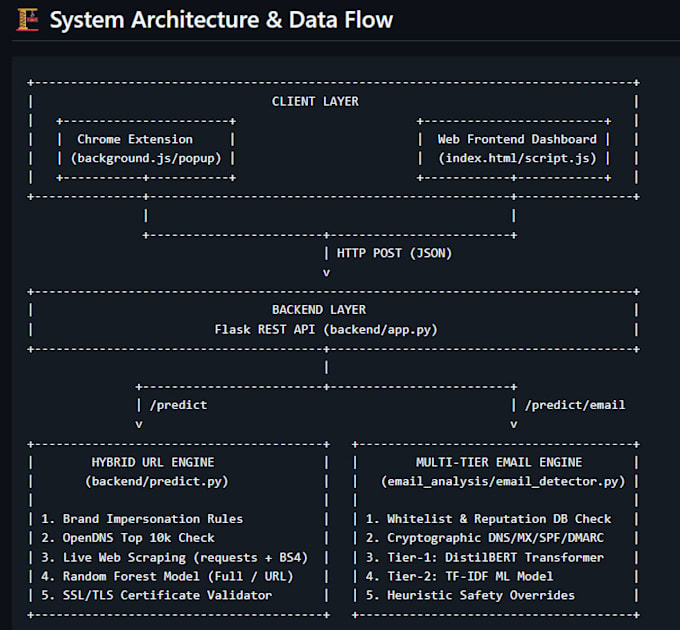Click '(background.js/popup)' text
Image resolution: width=680 pixels, height=630 pixels.
pos(146,158)
